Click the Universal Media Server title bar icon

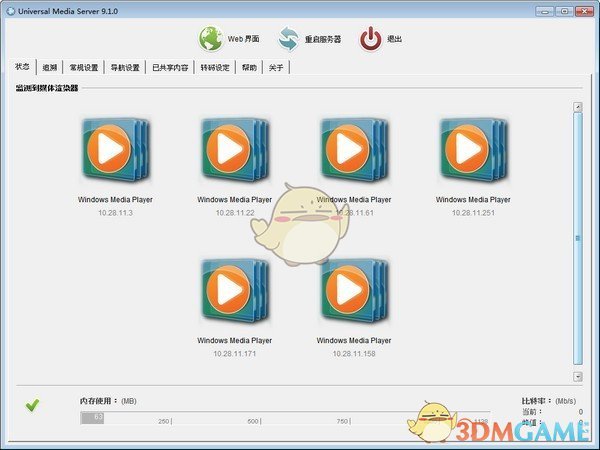click(11, 11)
